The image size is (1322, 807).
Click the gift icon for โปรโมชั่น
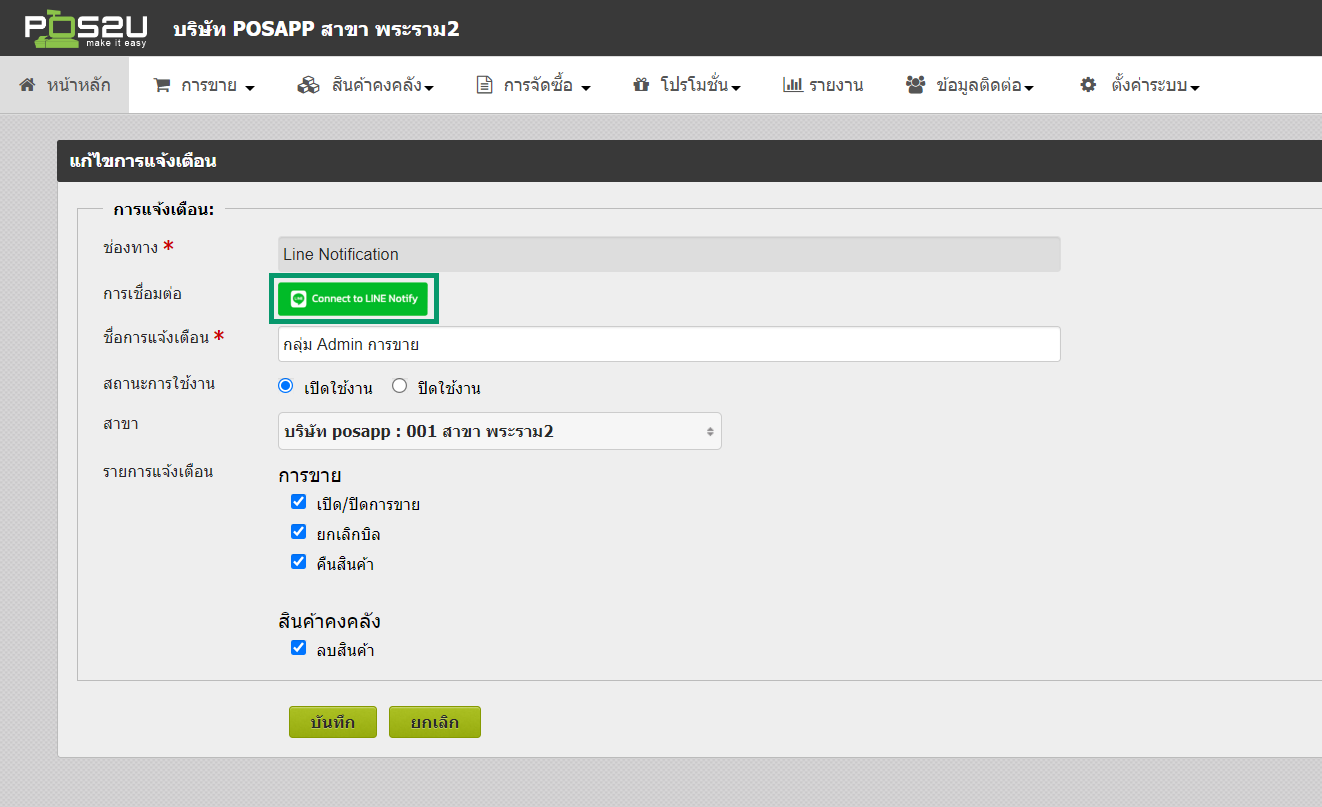click(x=641, y=86)
